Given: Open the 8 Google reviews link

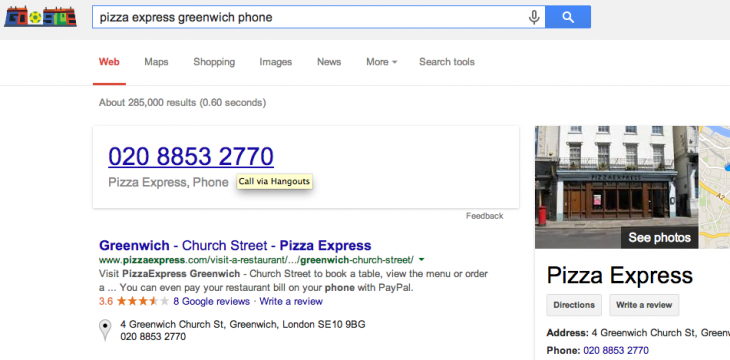Looking at the screenshot, I should pyautogui.click(x=212, y=301).
